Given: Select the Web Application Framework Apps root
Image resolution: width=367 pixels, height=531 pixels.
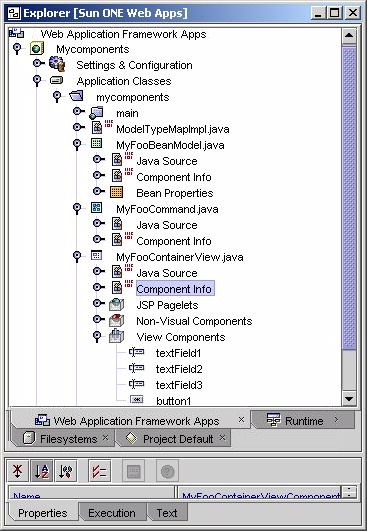Looking at the screenshot, I should (x=123, y=34).
